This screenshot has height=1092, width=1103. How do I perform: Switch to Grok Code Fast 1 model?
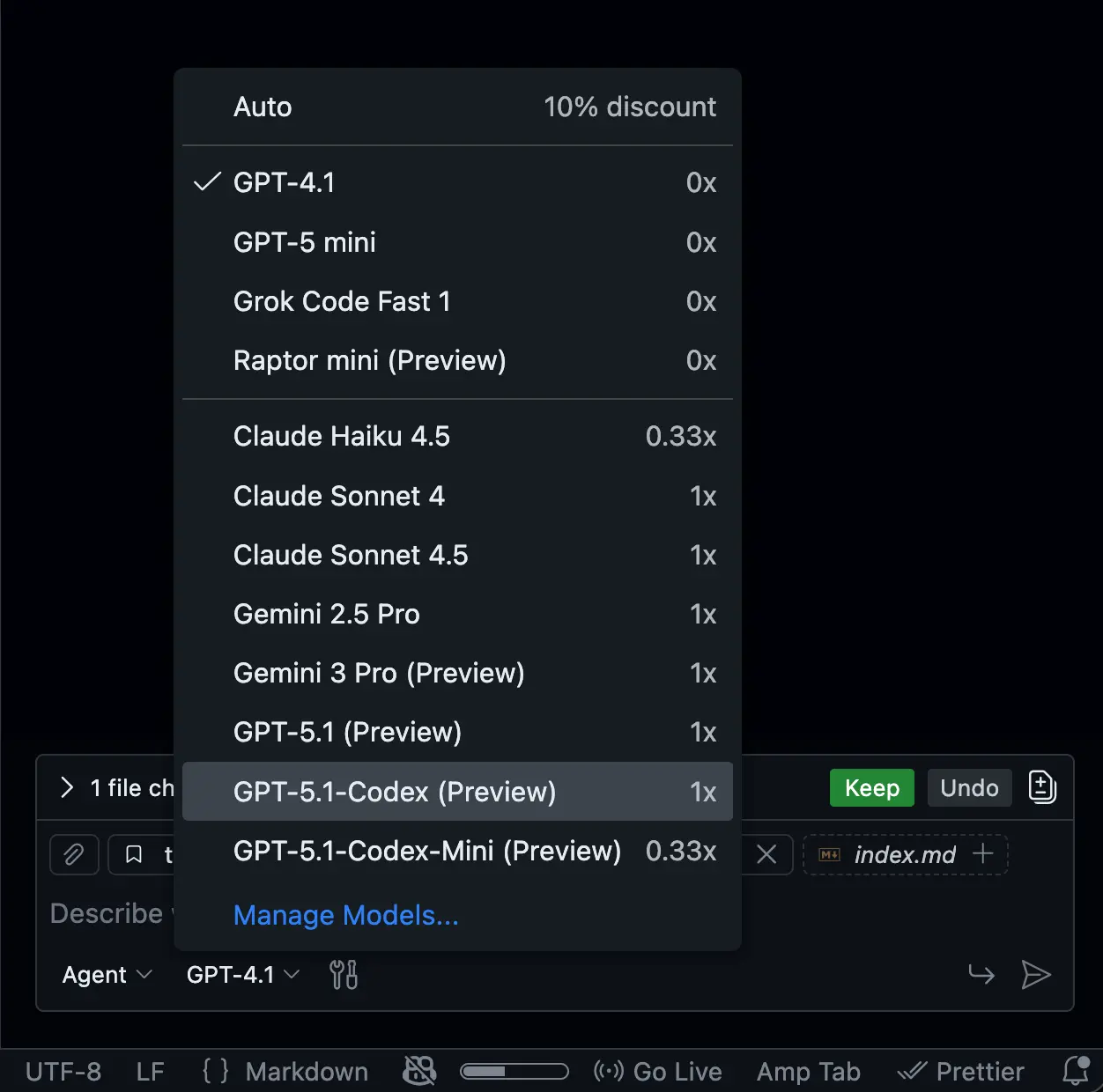click(x=343, y=301)
